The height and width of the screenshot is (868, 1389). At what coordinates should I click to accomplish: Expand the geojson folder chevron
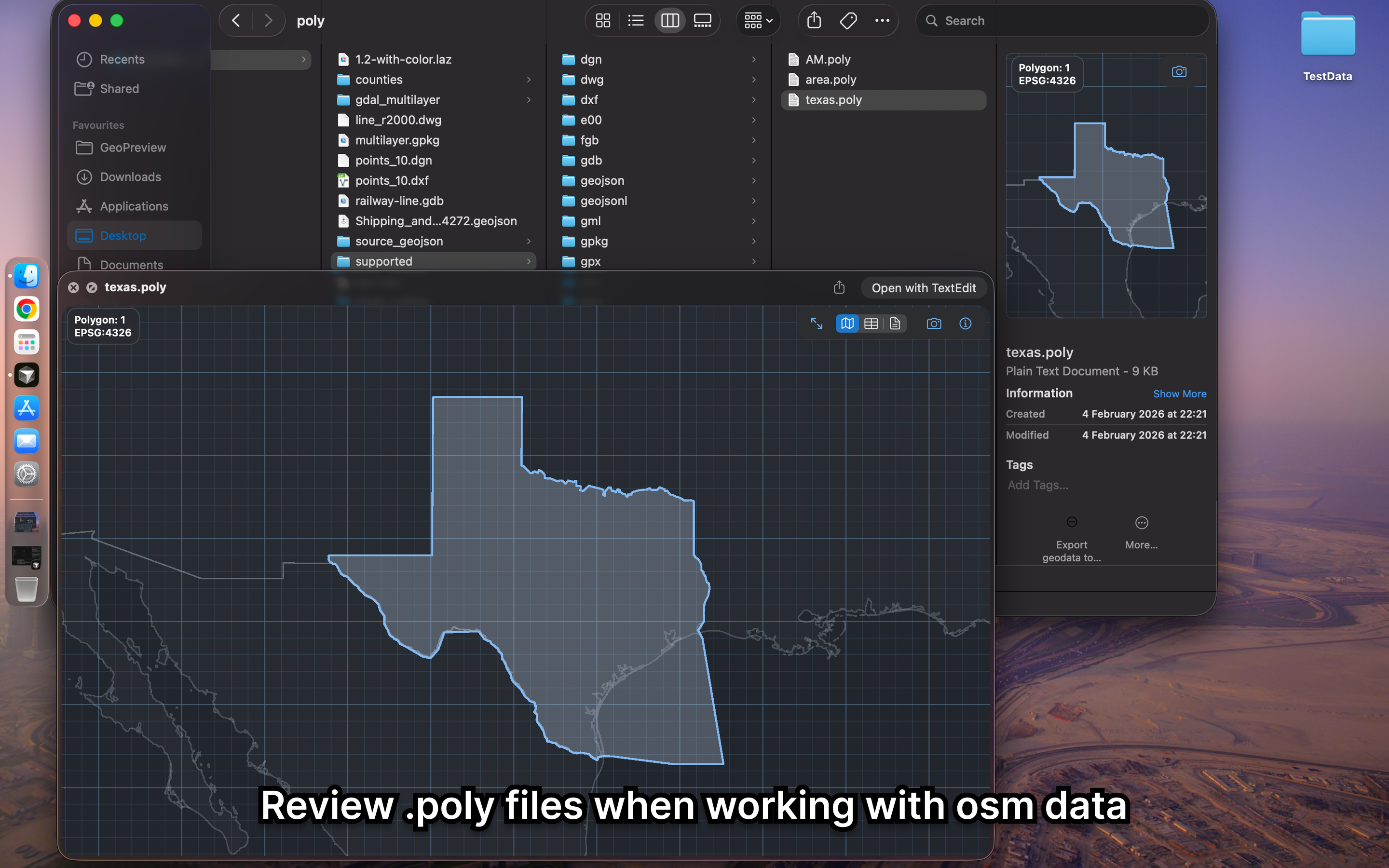(x=754, y=181)
